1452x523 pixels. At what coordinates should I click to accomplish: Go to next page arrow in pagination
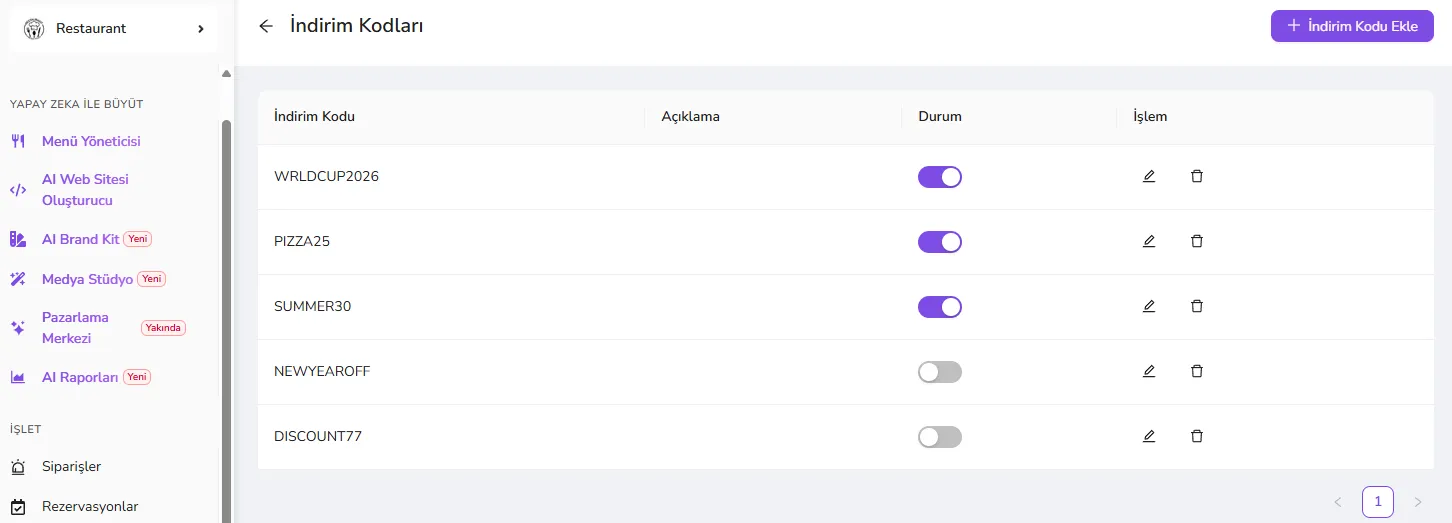pos(1417,502)
